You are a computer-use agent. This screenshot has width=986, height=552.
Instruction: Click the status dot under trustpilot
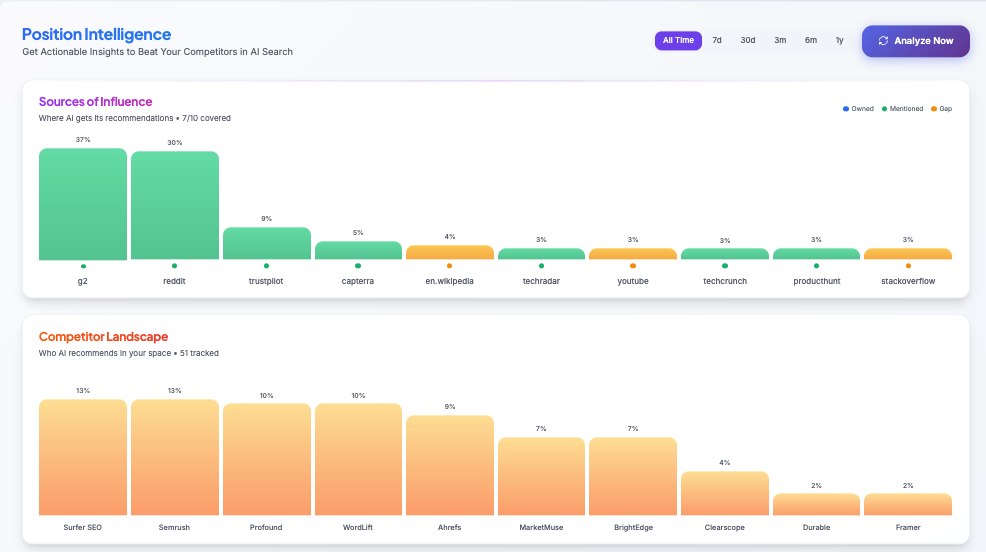click(267, 266)
